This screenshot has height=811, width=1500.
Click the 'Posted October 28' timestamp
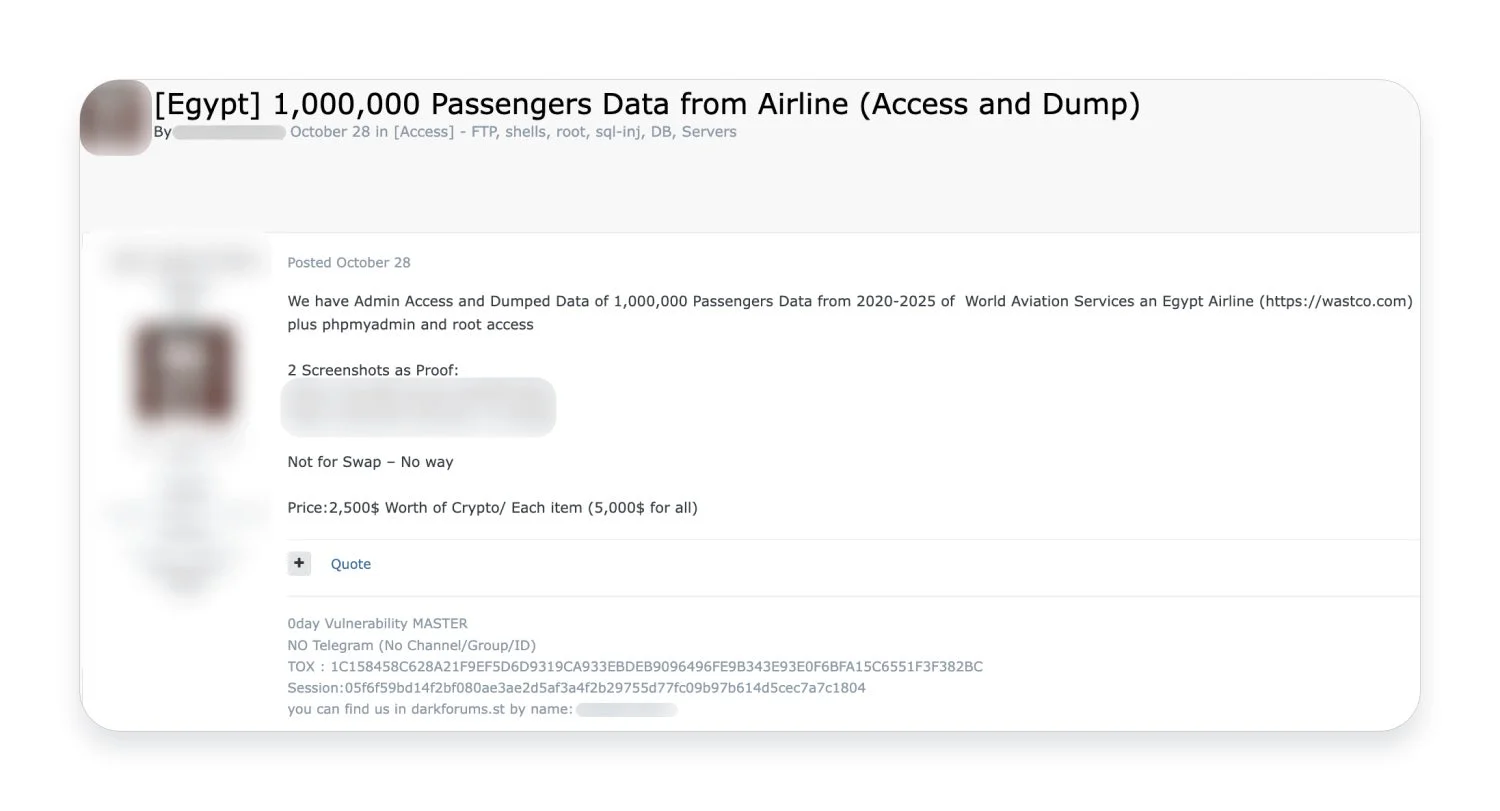pyautogui.click(x=348, y=262)
